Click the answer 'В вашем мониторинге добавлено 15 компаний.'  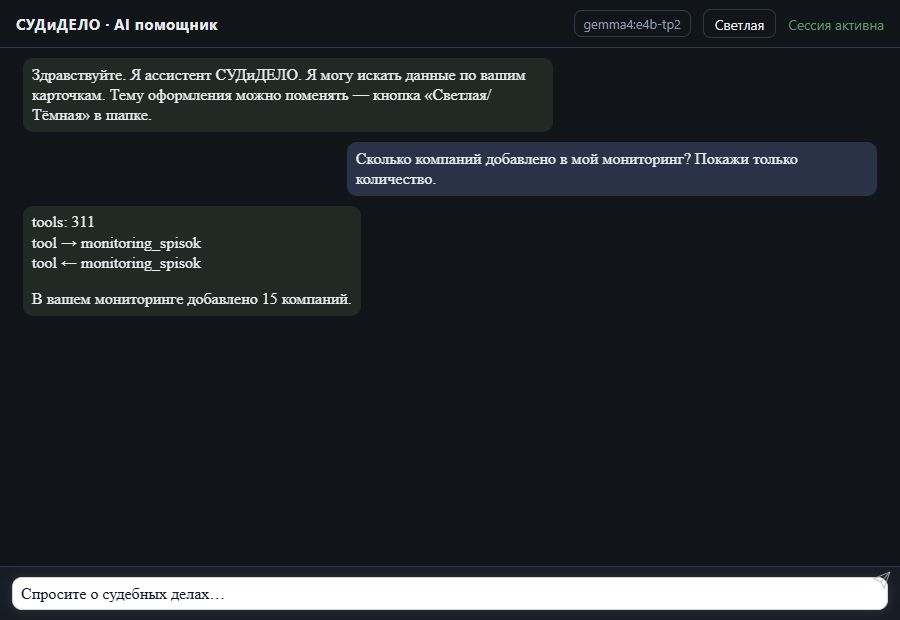pos(191,299)
